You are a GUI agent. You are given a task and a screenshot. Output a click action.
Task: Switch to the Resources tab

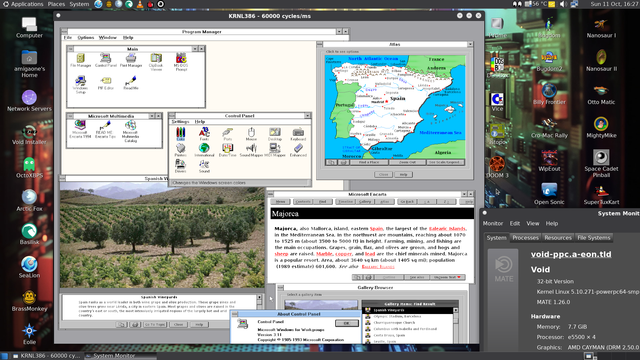coord(558,238)
